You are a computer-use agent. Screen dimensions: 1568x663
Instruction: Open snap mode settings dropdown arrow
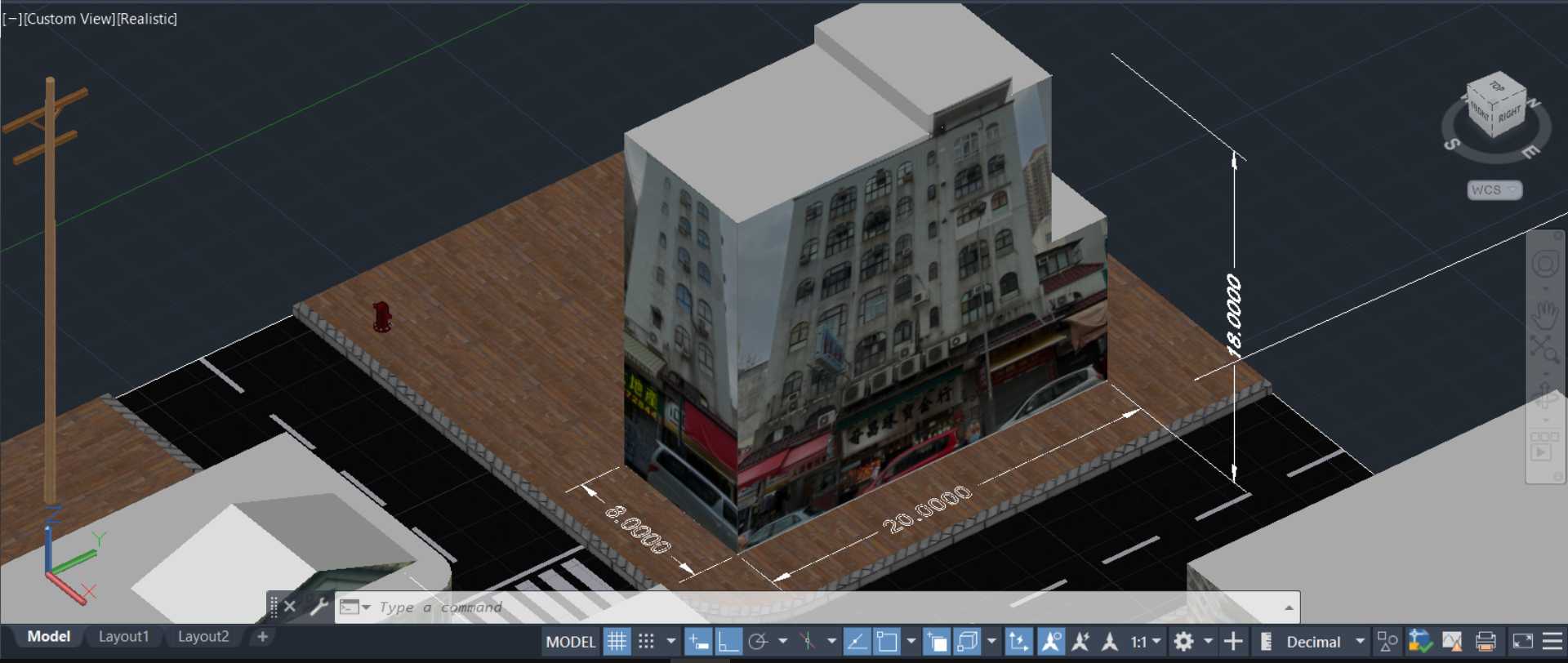671,642
